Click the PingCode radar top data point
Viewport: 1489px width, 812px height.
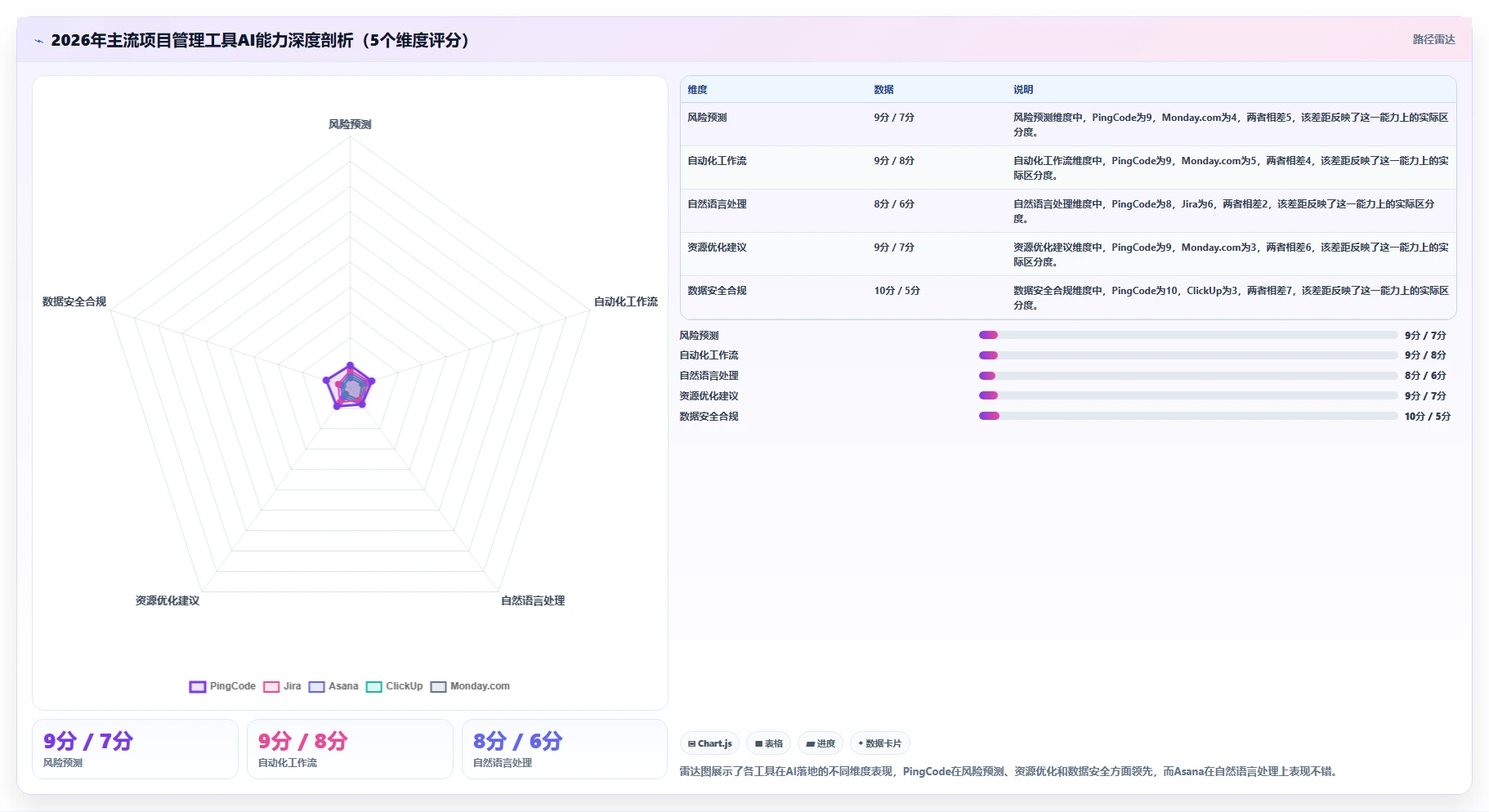[x=350, y=365]
